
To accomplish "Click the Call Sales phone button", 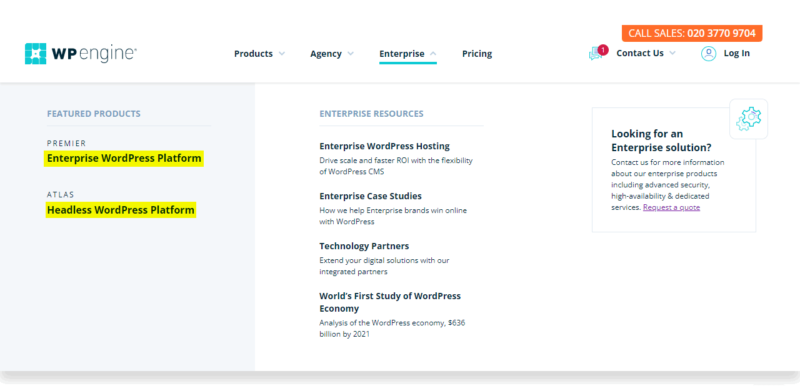I will [692, 33].
